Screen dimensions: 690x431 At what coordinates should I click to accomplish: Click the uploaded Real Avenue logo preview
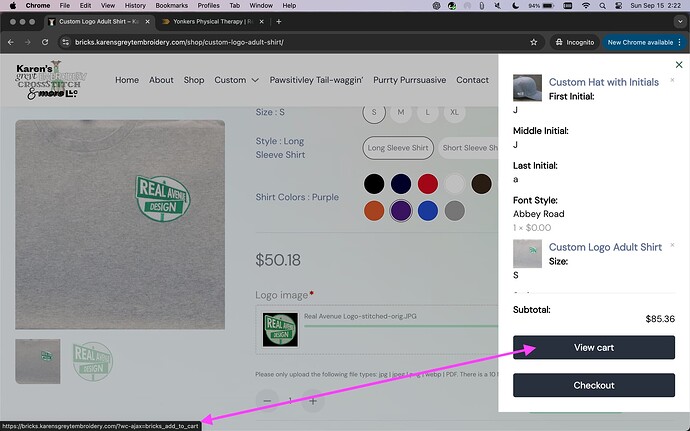(x=280, y=330)
